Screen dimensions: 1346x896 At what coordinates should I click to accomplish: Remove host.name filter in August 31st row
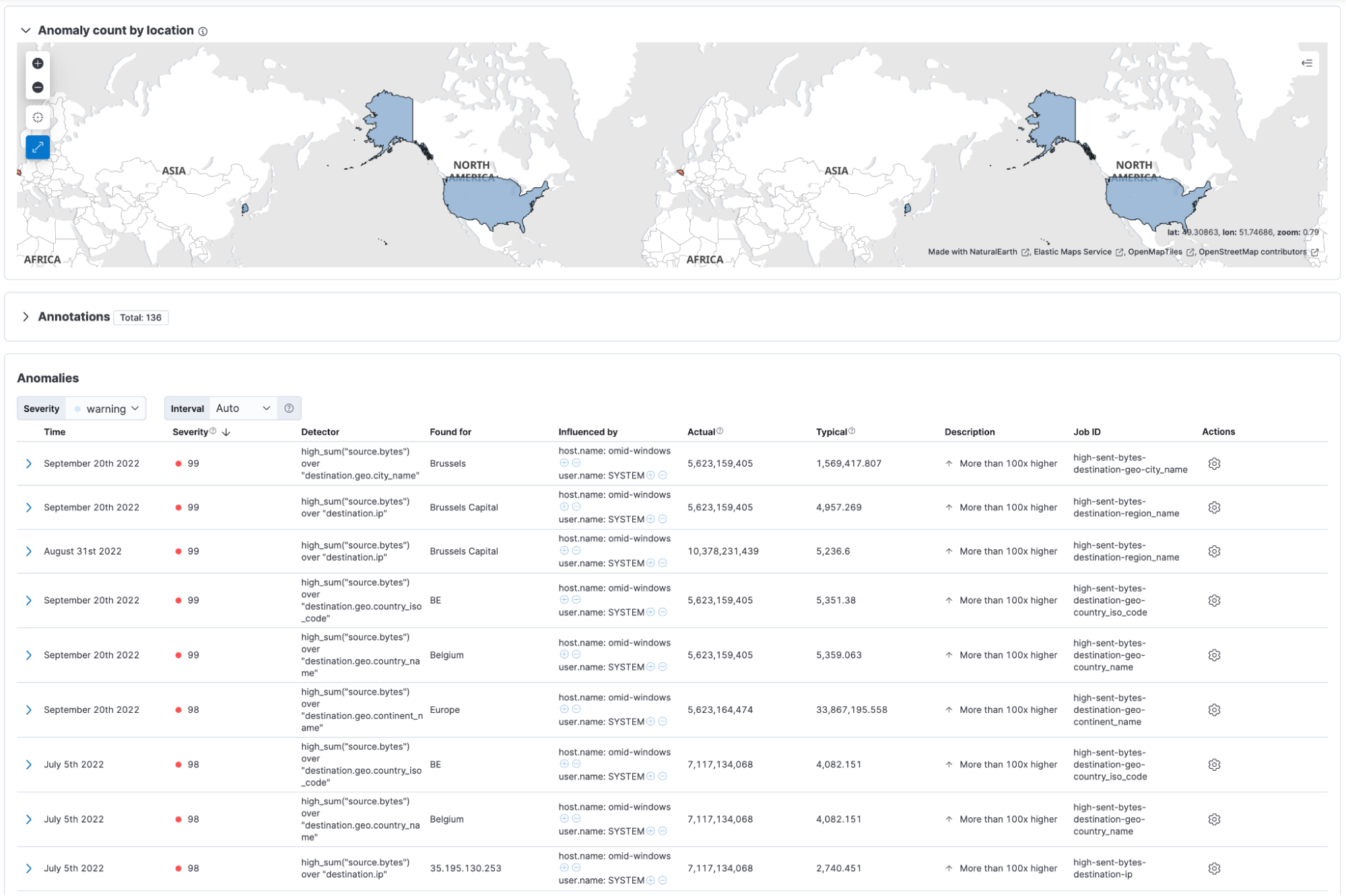coord(576,551)
